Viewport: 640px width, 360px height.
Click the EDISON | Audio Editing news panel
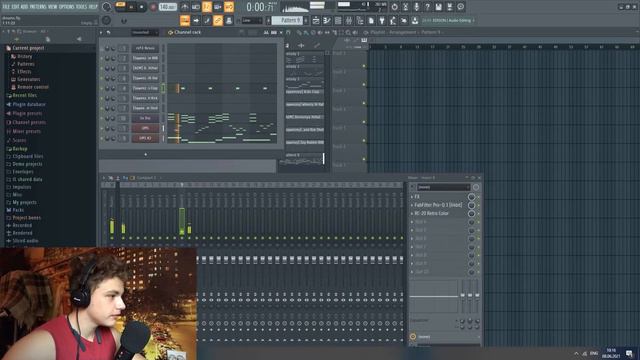pos(448,20)
